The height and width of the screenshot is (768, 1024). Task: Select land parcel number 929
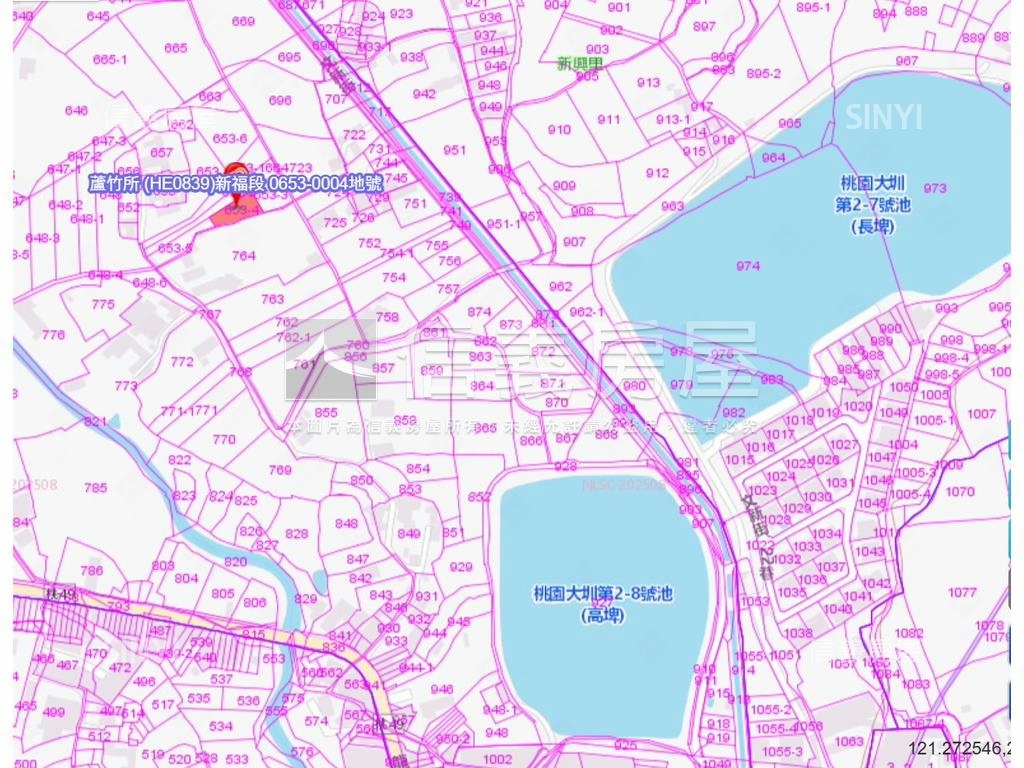[x=460, y=567]
